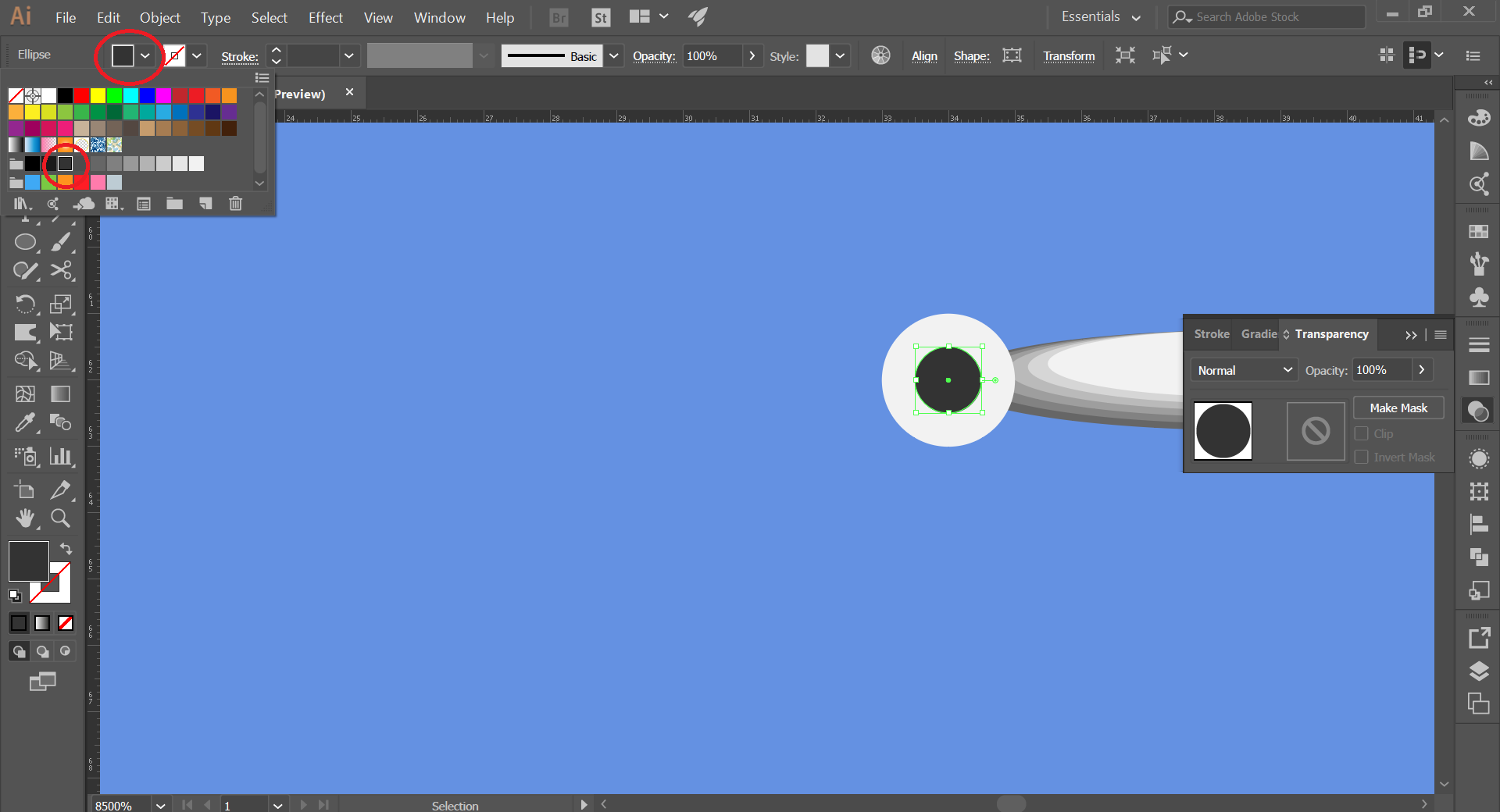Open the Effect menu

click(x=325, y=17)
